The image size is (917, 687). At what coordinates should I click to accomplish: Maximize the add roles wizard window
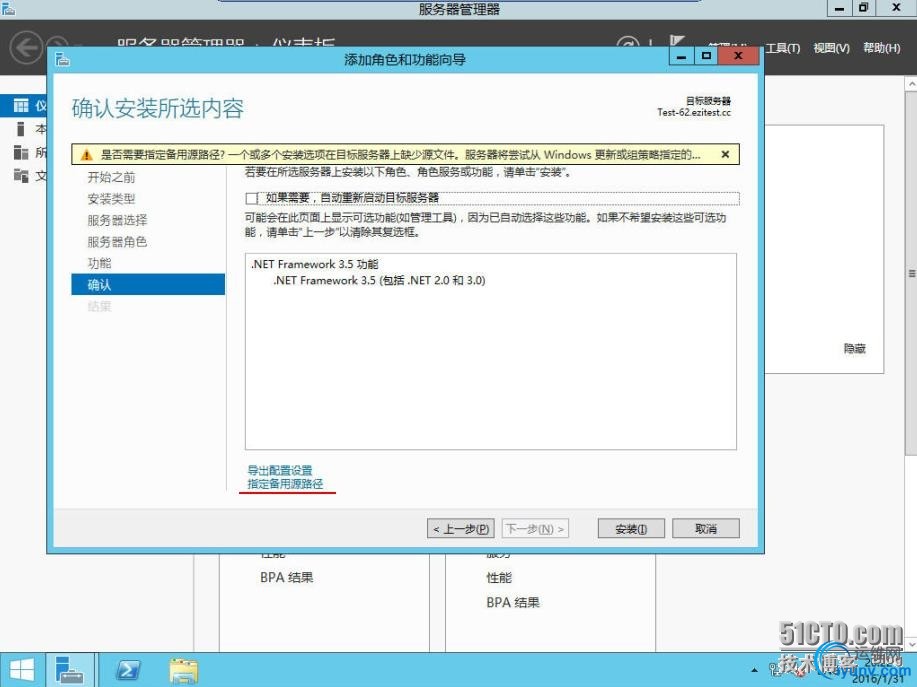(706, 56)
